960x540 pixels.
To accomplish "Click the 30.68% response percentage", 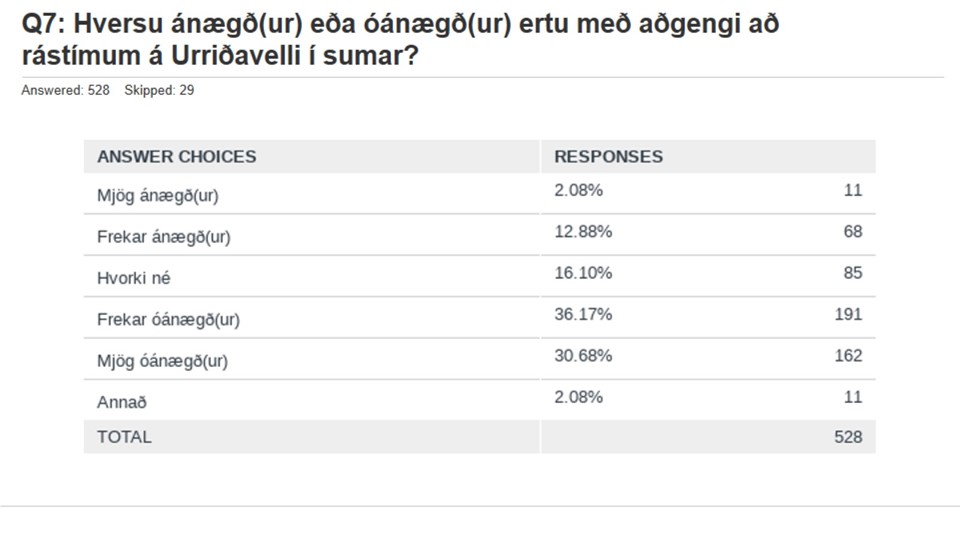I will [x=583, y=356].
